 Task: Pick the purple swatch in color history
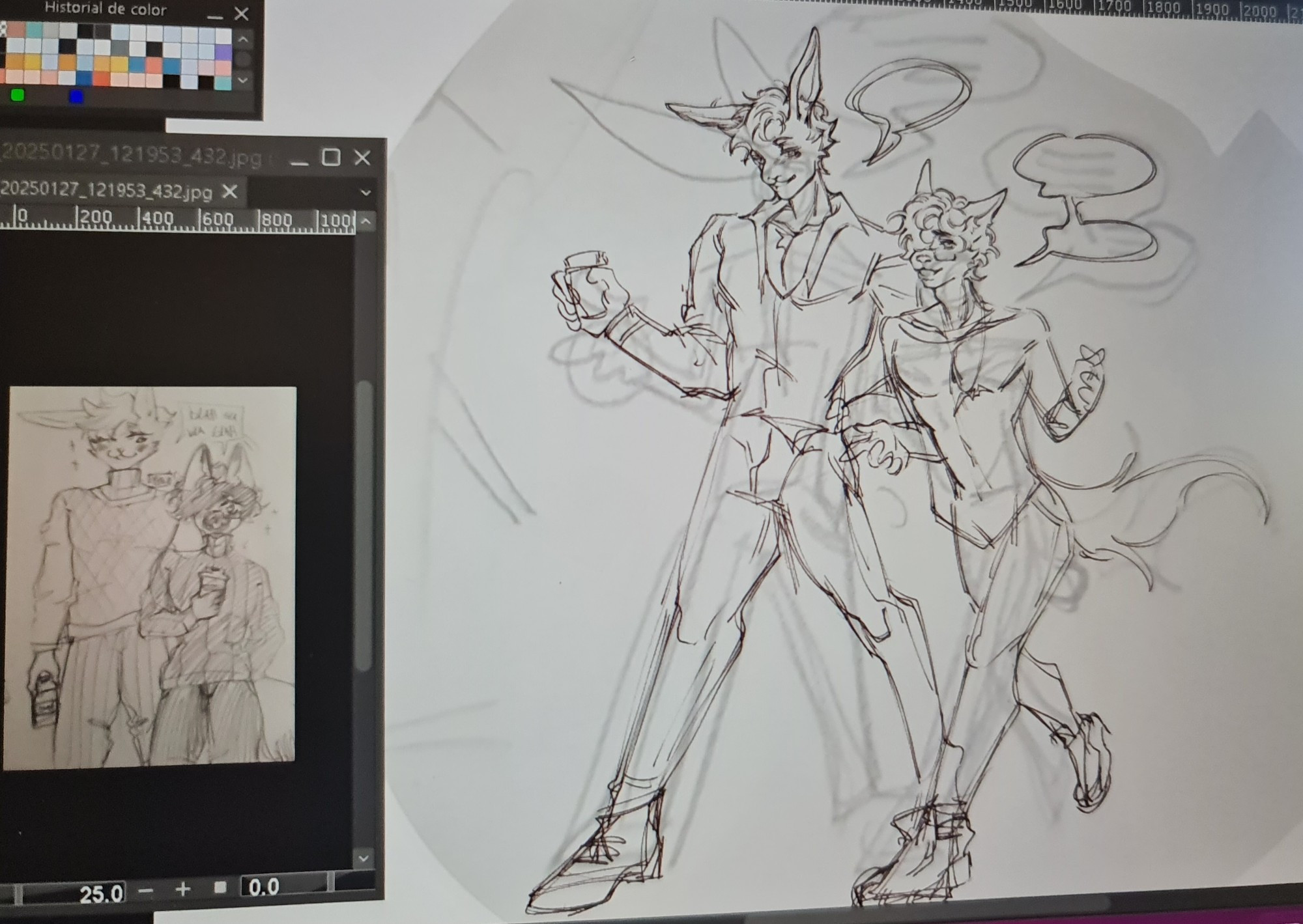pyautogui.click(x=223, y=52)
